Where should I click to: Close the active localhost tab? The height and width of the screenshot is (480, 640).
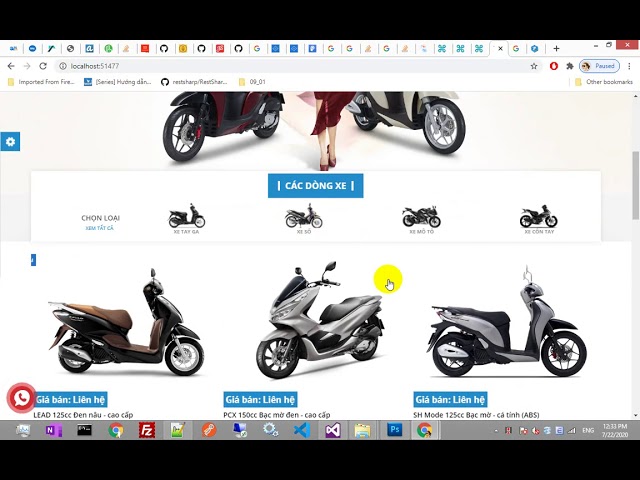coord(501,49)
